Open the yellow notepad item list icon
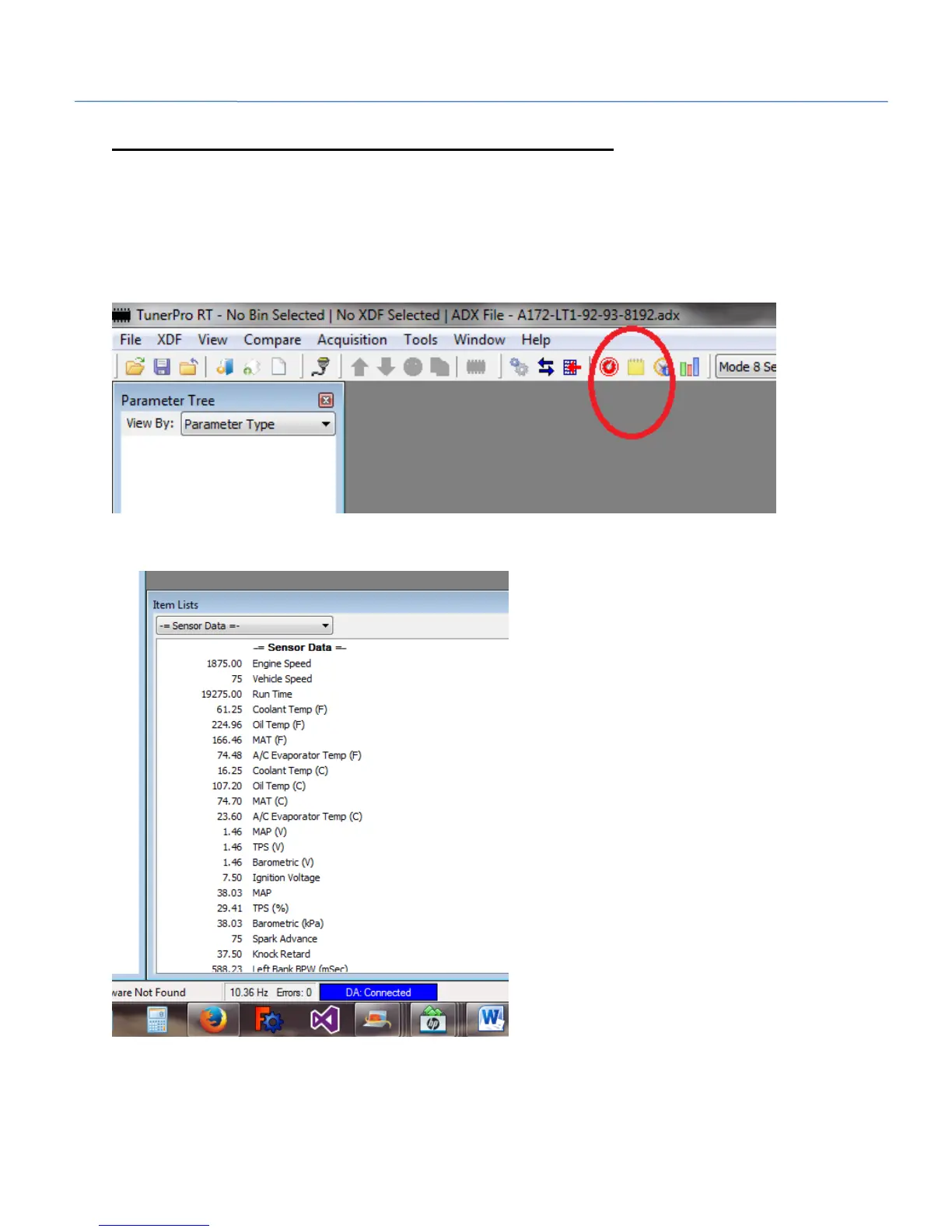The height and width of the screenshot is (1232, 952). tap(636, 367)
